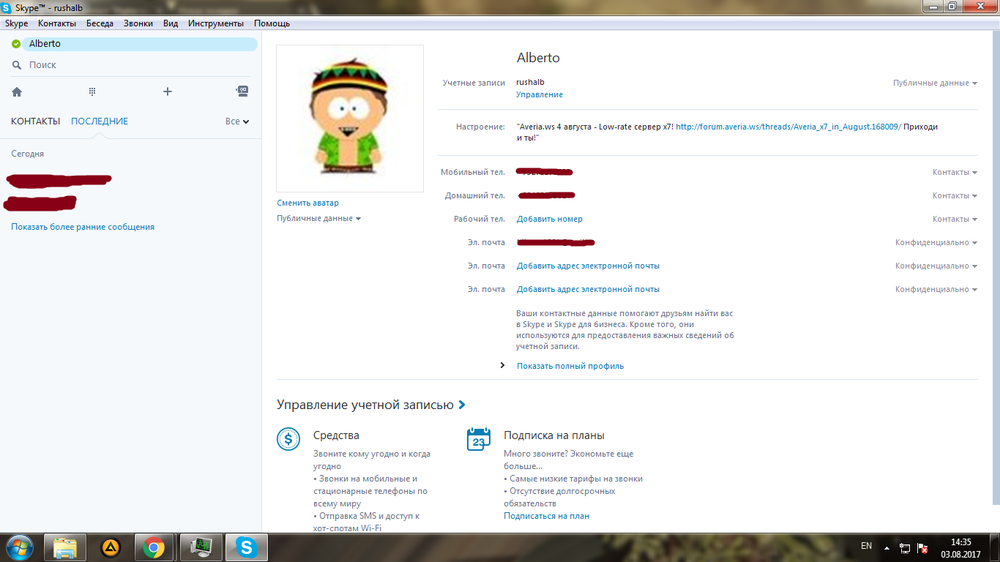Launch Chrome from the taskbar
1000x562 pixels.
pyautogui.click(x=154, y=547)
